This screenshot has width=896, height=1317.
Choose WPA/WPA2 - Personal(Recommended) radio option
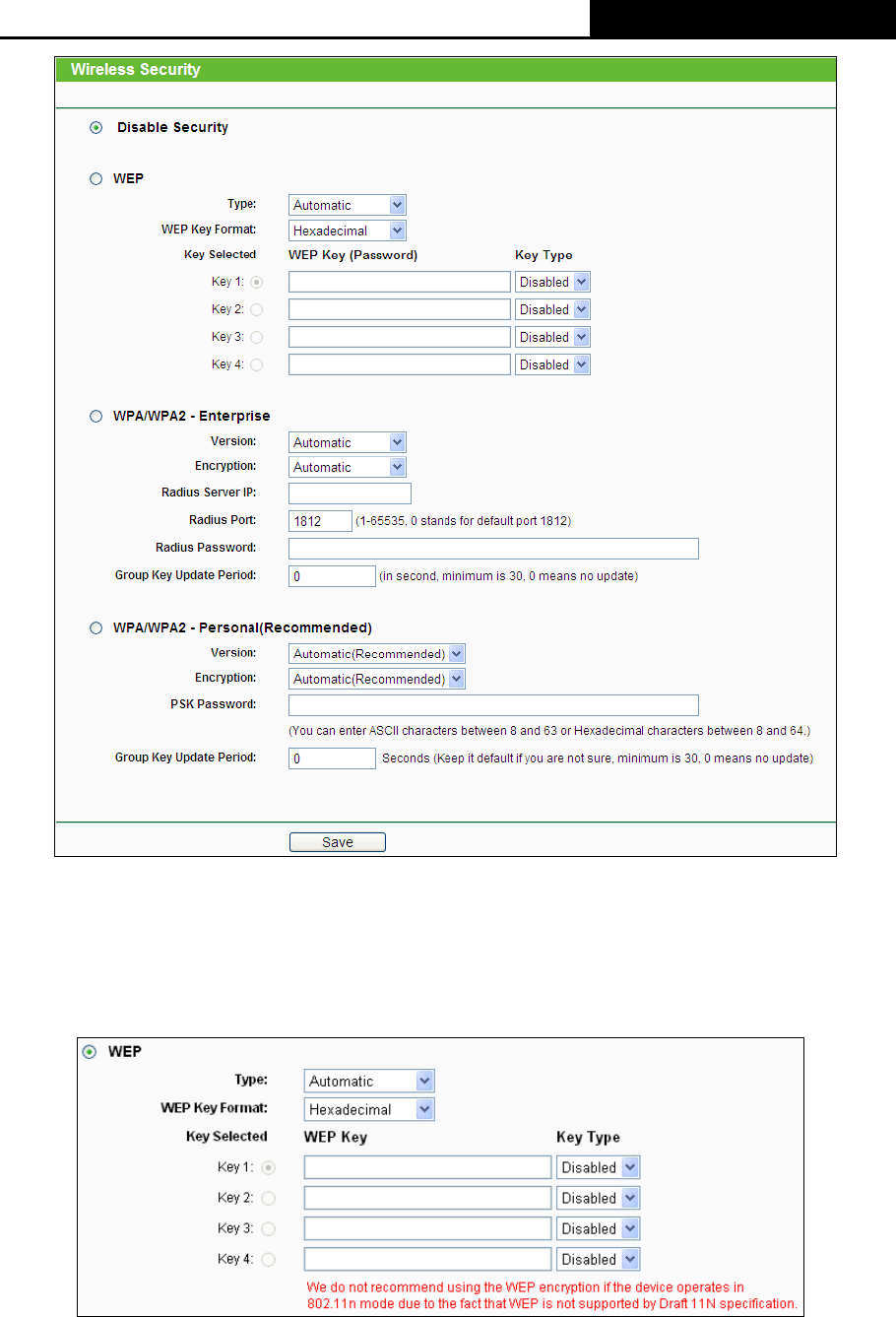coord(96,628)
